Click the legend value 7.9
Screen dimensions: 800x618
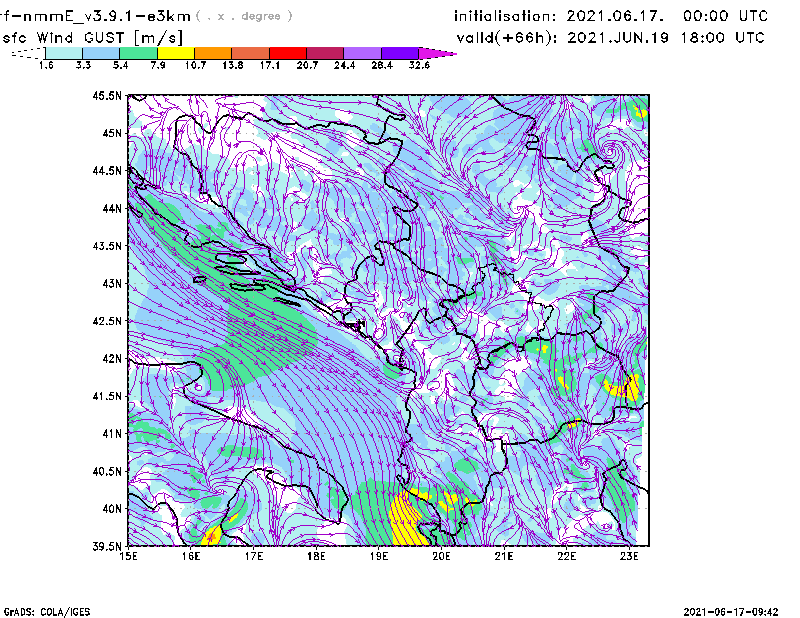click(x=158, y=65)
